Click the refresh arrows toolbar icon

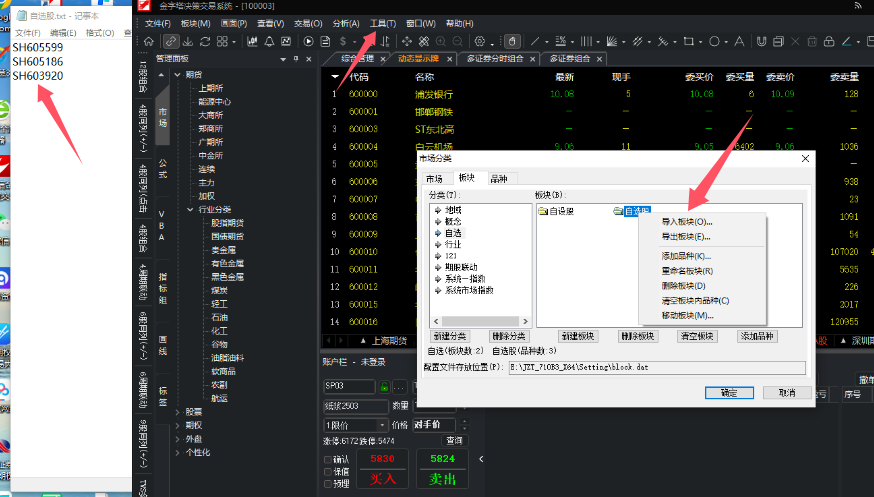coord(205,41)
